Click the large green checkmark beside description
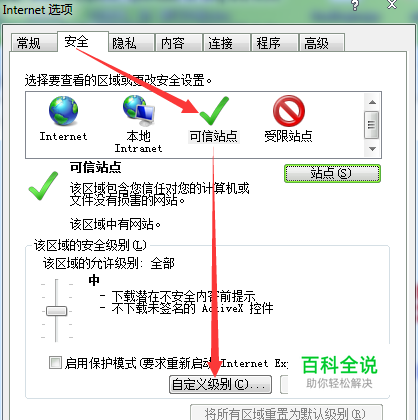418x420 pixels. (43, 186)
